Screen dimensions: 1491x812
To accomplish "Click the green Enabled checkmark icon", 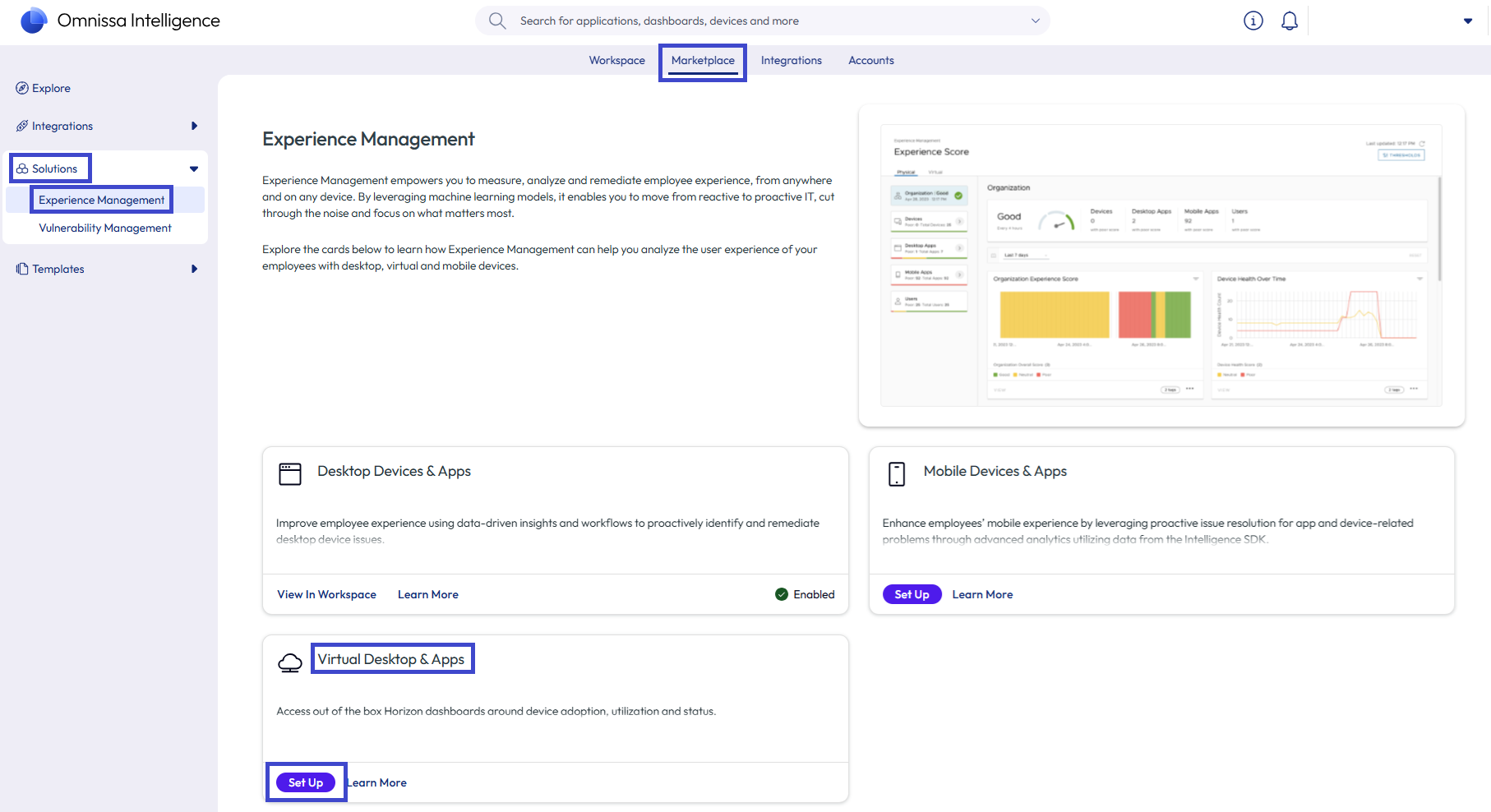I will coord(782,594).
